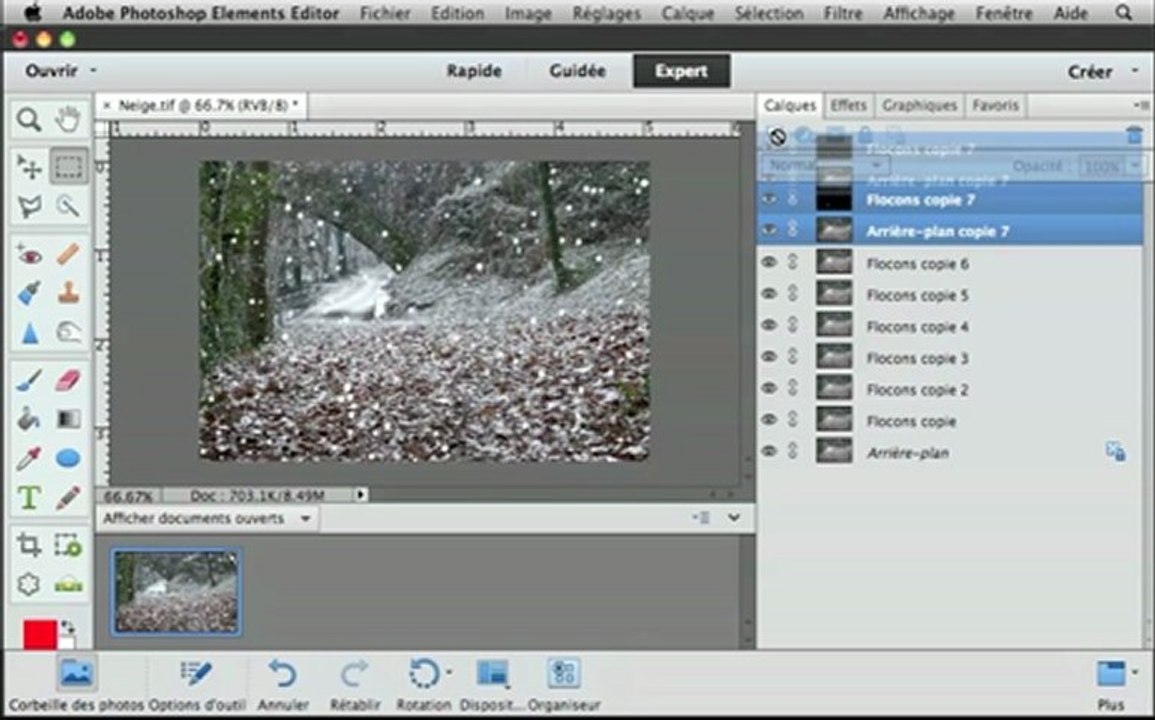The image size is (1155, 720).
Task: Click the Disposition layout button
Action: tap(492, 685)
